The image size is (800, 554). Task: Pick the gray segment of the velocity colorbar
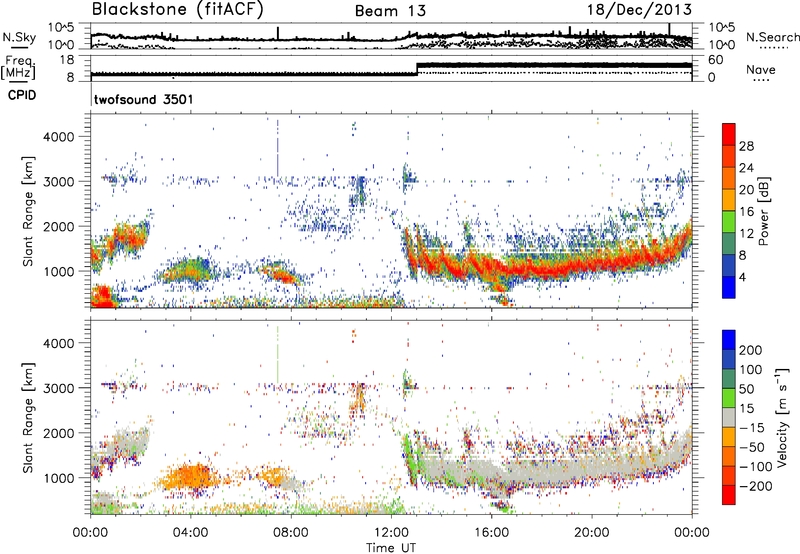[x=729, y=417]
